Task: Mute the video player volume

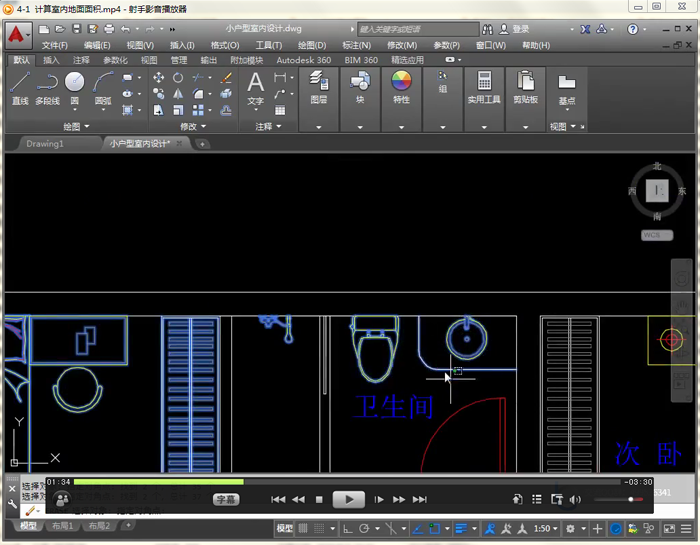Action: (575, 499)
